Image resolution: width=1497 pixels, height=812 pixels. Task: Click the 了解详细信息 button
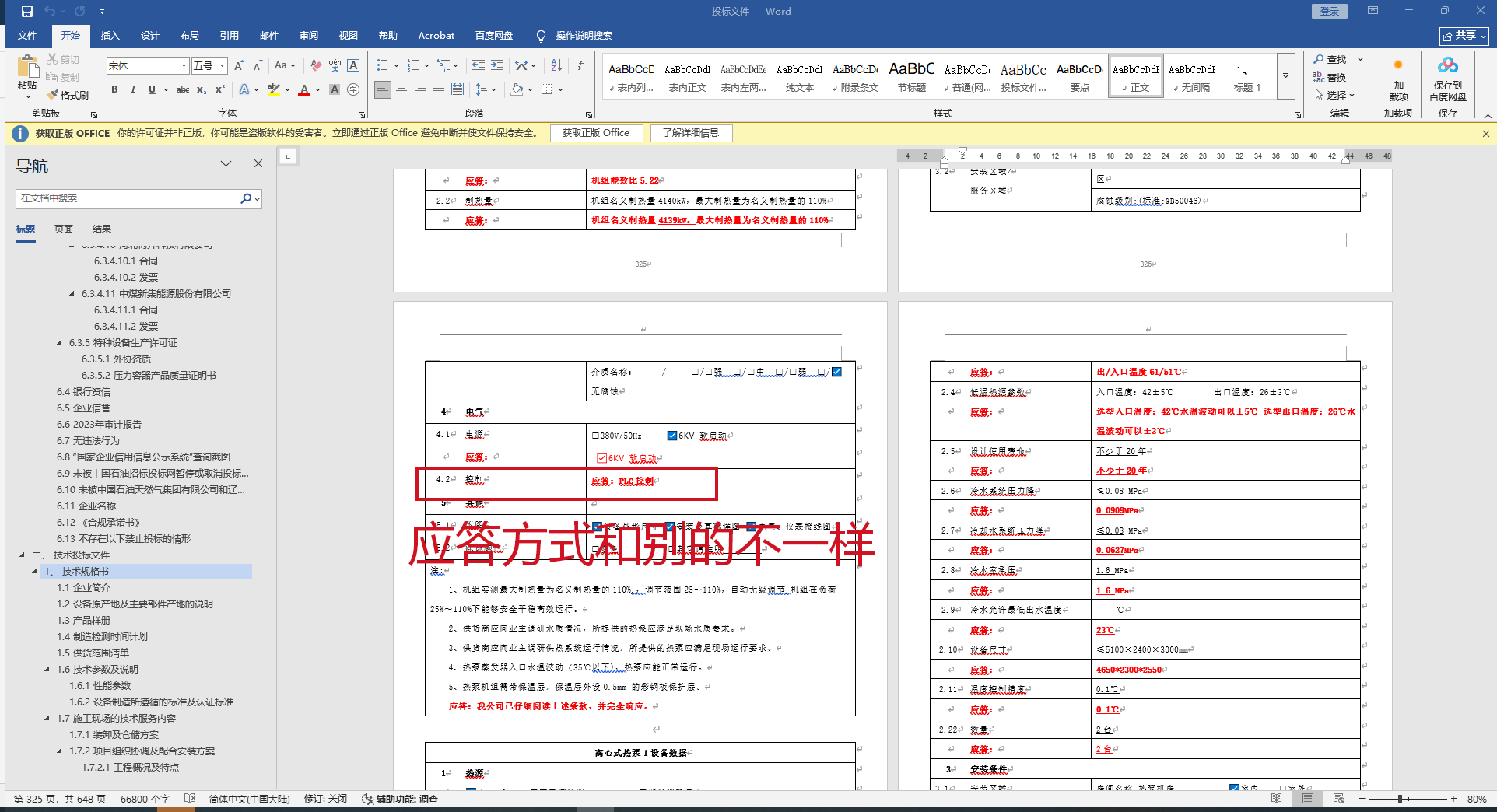point(691,133)
